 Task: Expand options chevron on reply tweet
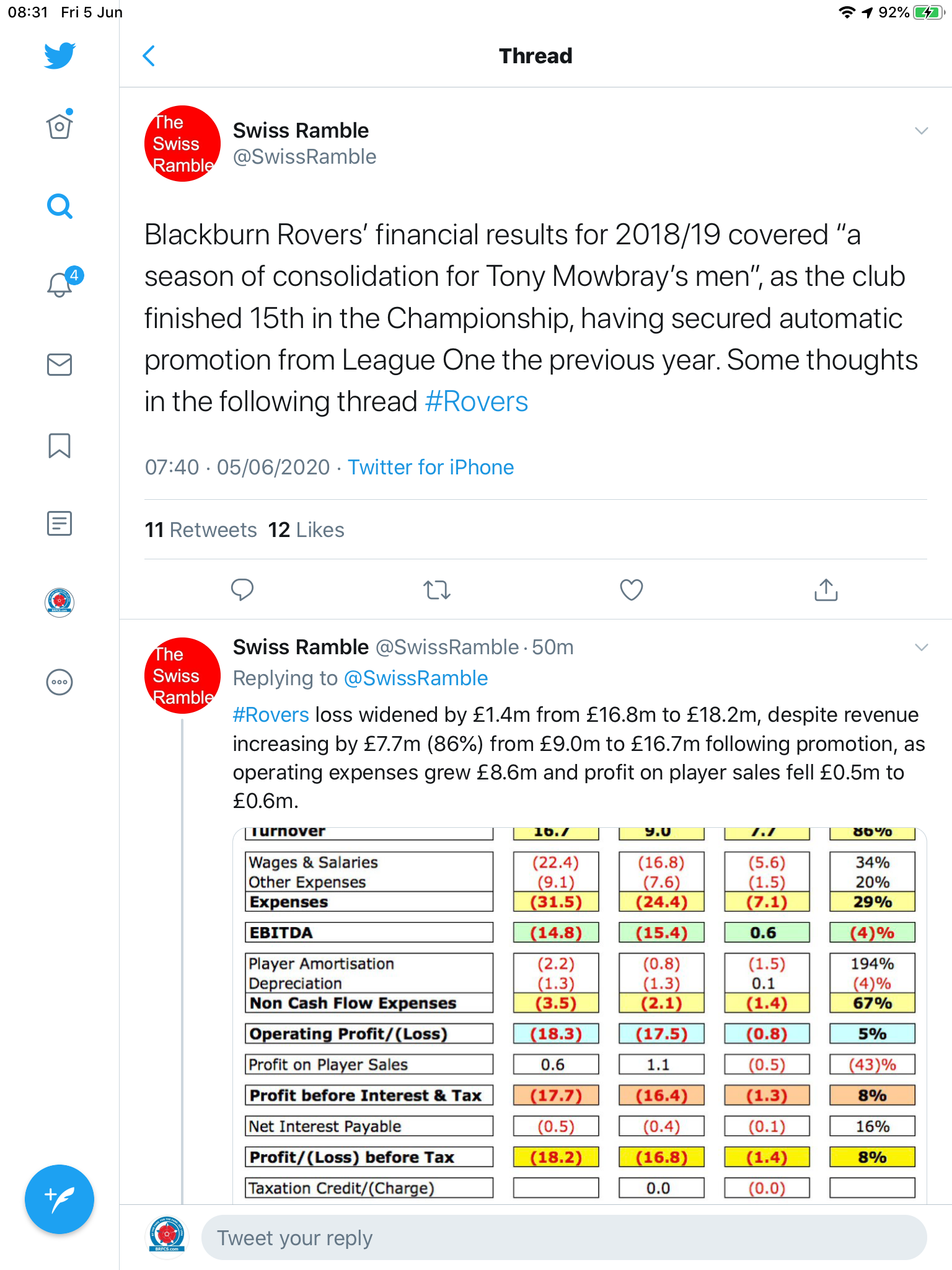pos(922,647)
